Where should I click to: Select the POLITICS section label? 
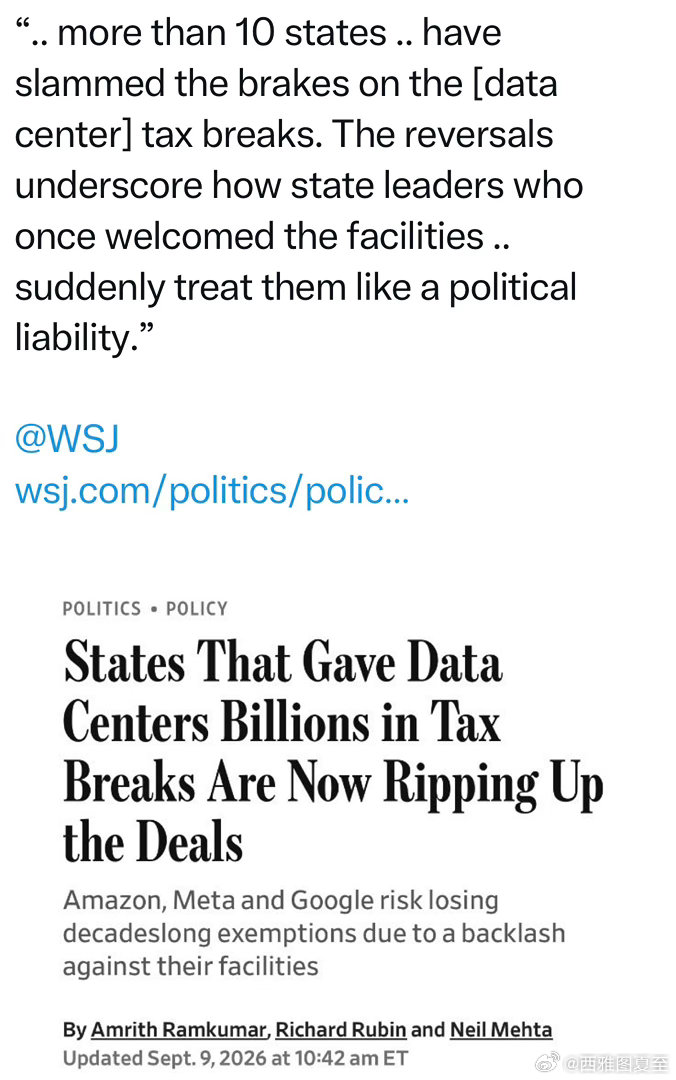[101, 609]
